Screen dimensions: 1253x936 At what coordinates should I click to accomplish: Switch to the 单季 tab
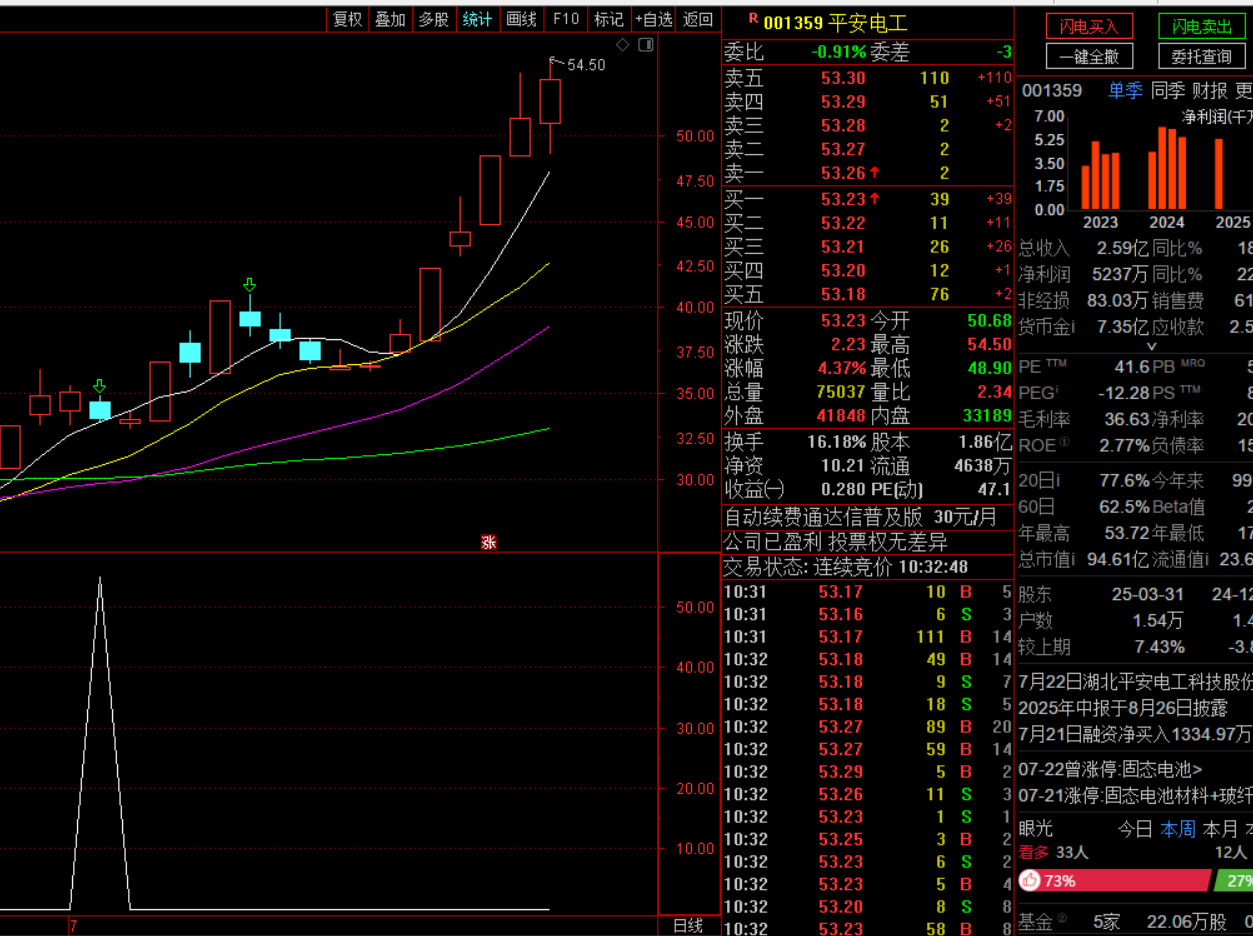click(x=1124, y=90)
